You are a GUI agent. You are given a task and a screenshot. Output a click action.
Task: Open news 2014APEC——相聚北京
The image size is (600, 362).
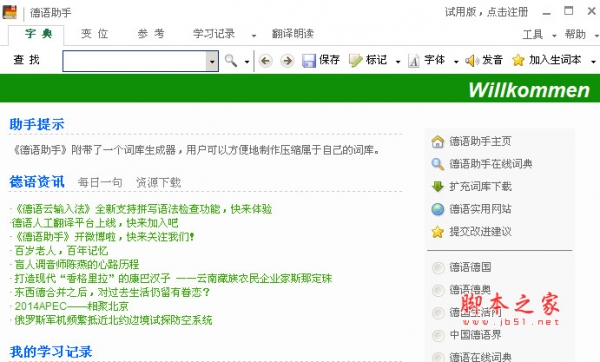click(x=72, y=307)
